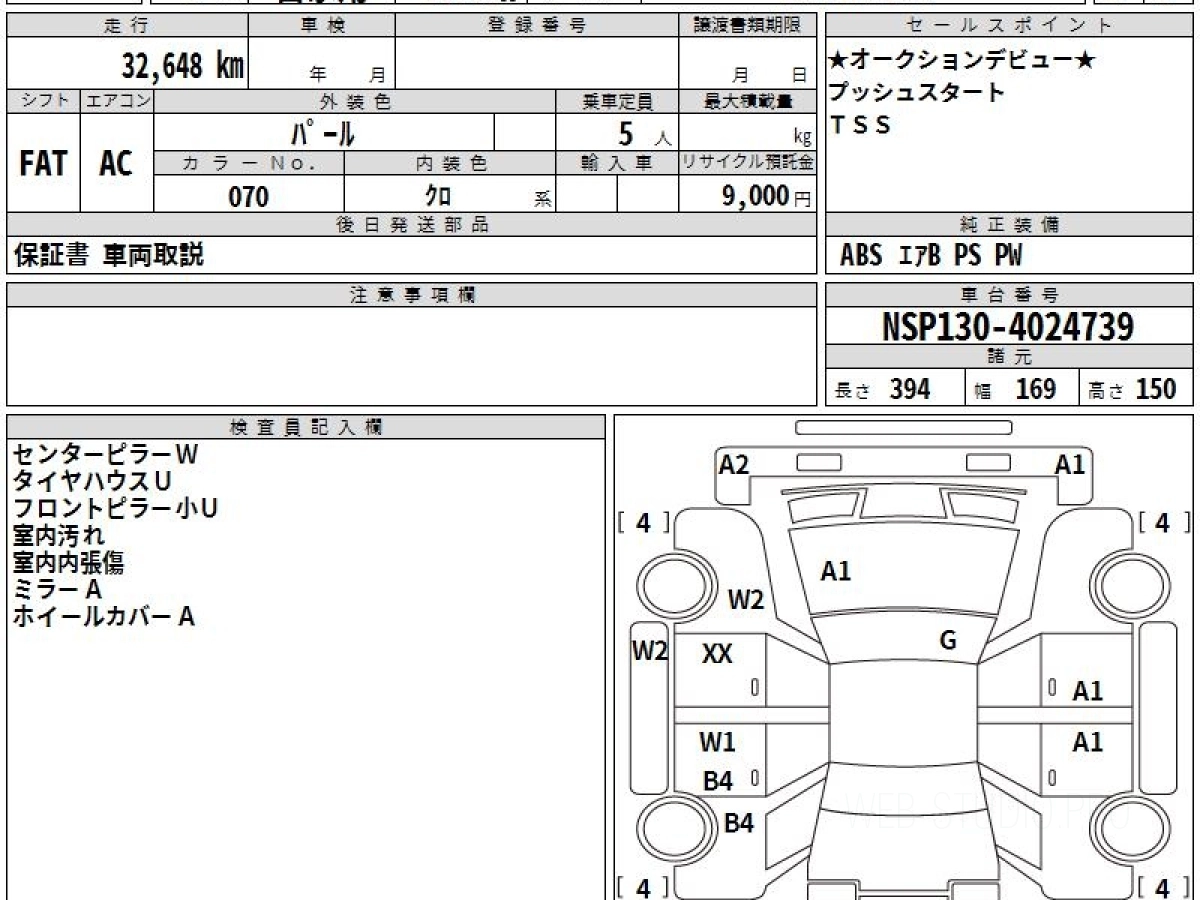Click the 検査員記入欄 header

click(x=306, y=427)
